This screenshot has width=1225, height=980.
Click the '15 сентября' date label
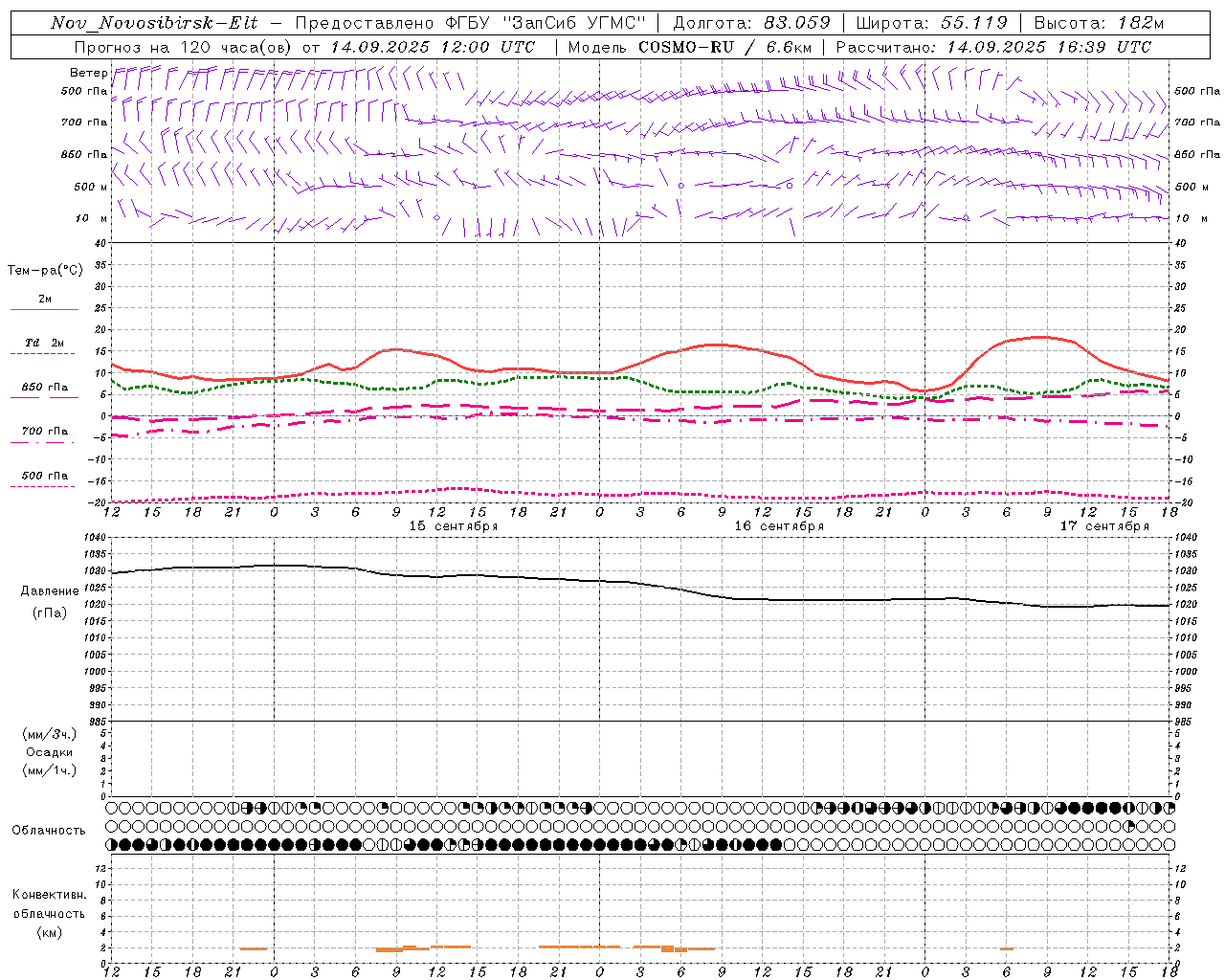454,526
